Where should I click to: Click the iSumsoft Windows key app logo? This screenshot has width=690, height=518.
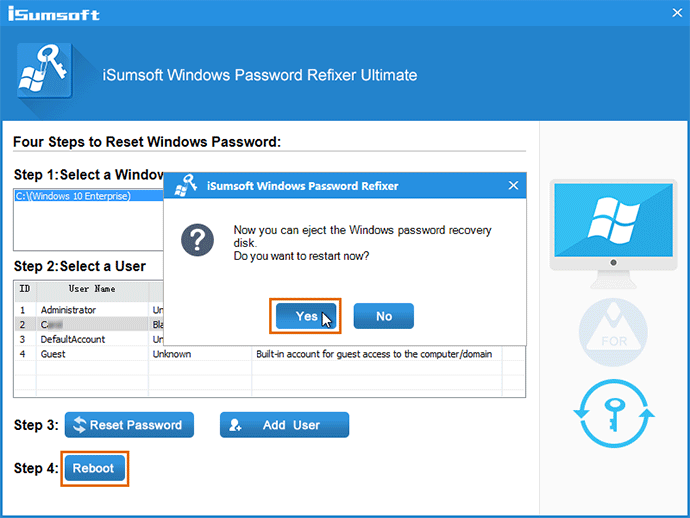pyautogui.click(x=44, y=70)
